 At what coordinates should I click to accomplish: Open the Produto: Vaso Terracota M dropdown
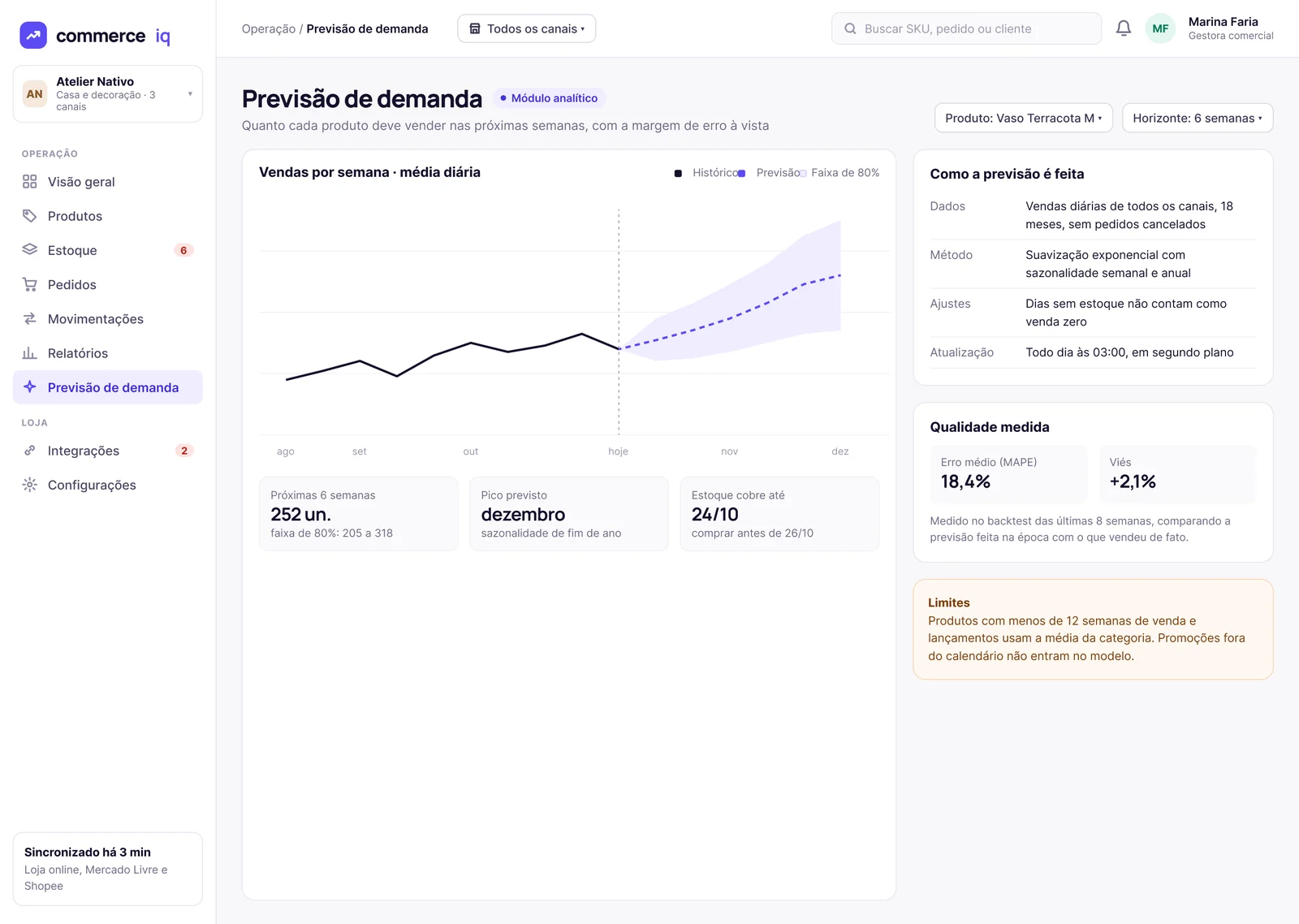(1023, 118)
